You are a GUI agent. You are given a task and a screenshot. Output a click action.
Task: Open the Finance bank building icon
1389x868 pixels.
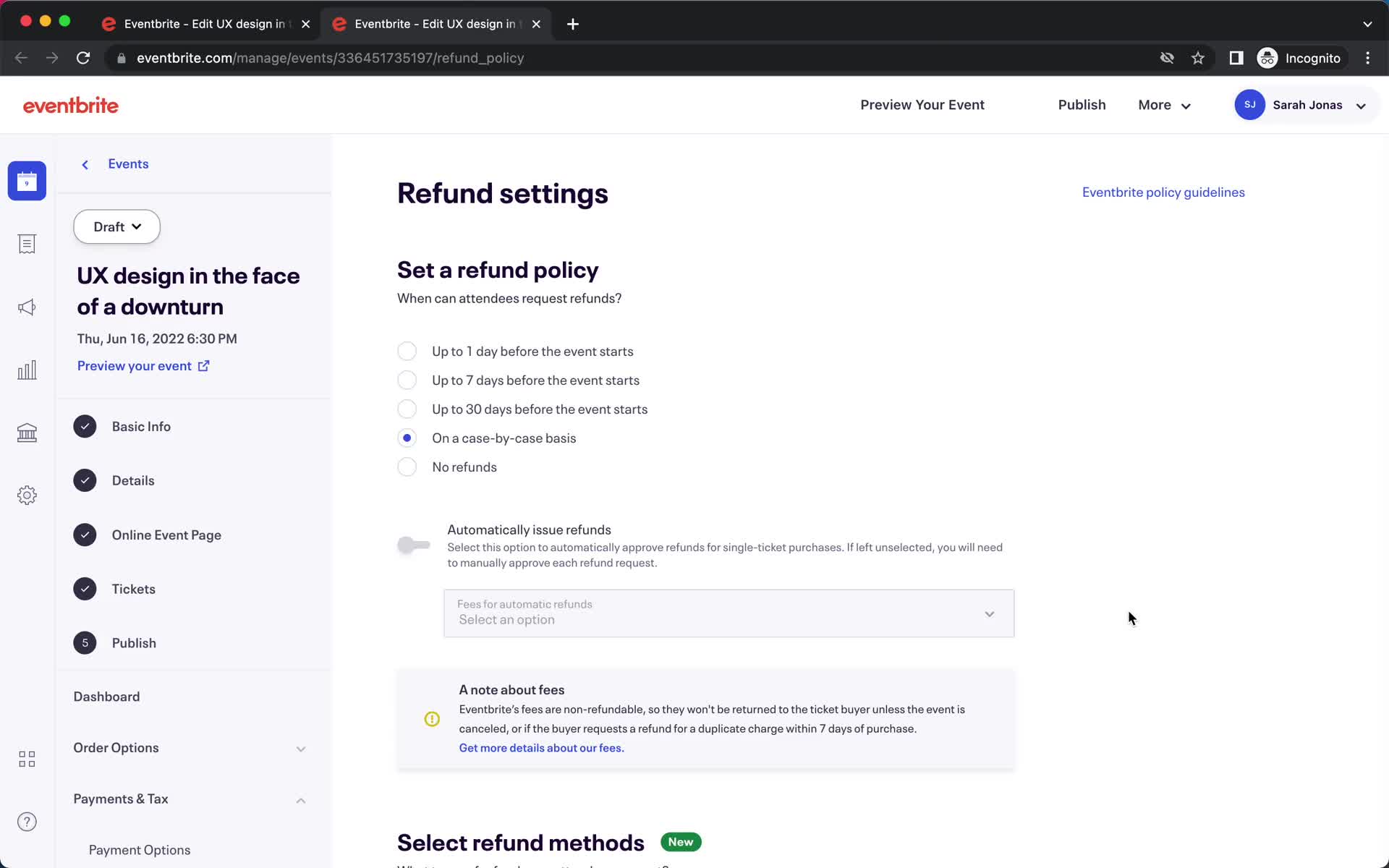tap(27, 433)
